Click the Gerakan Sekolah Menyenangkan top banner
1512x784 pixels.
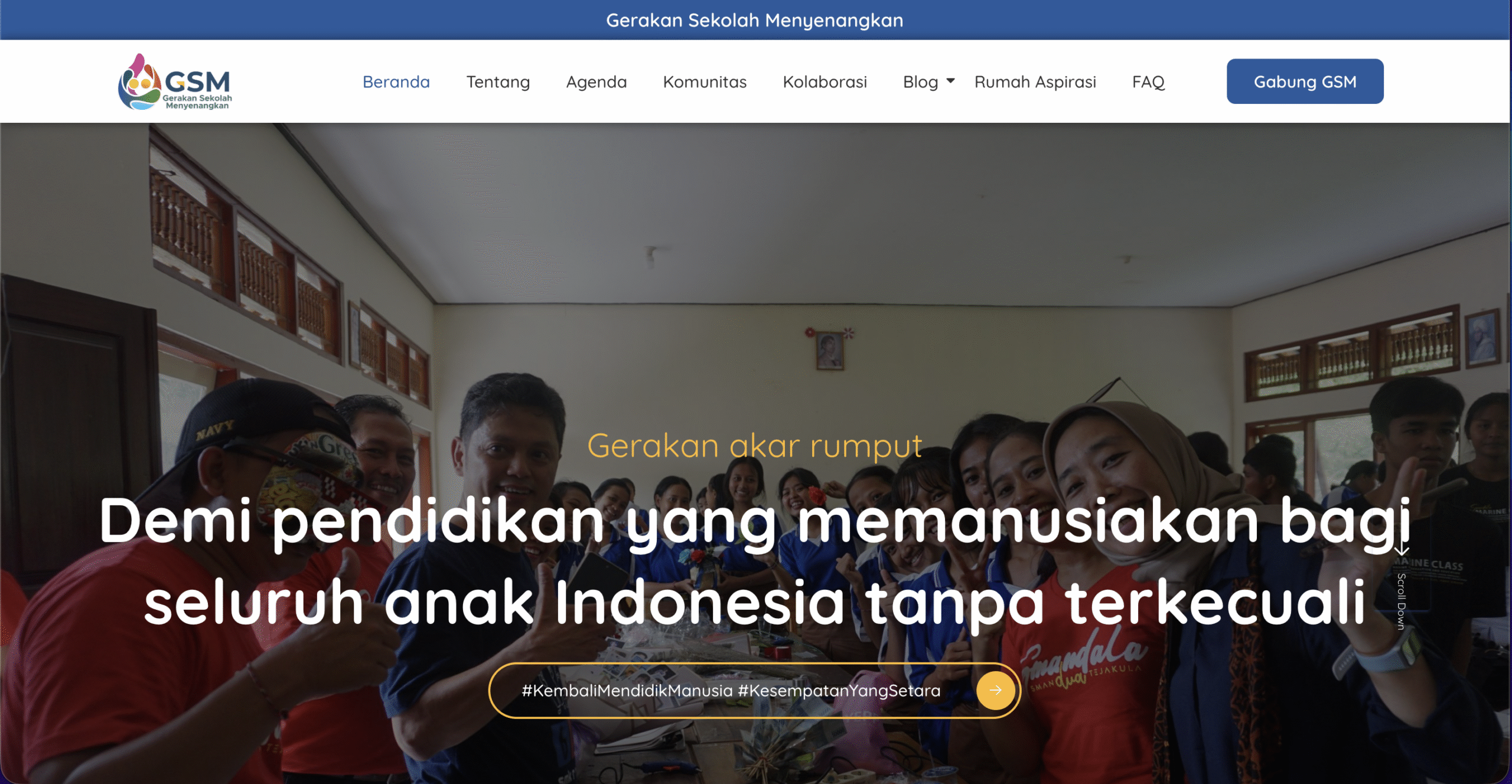(755, 20)
